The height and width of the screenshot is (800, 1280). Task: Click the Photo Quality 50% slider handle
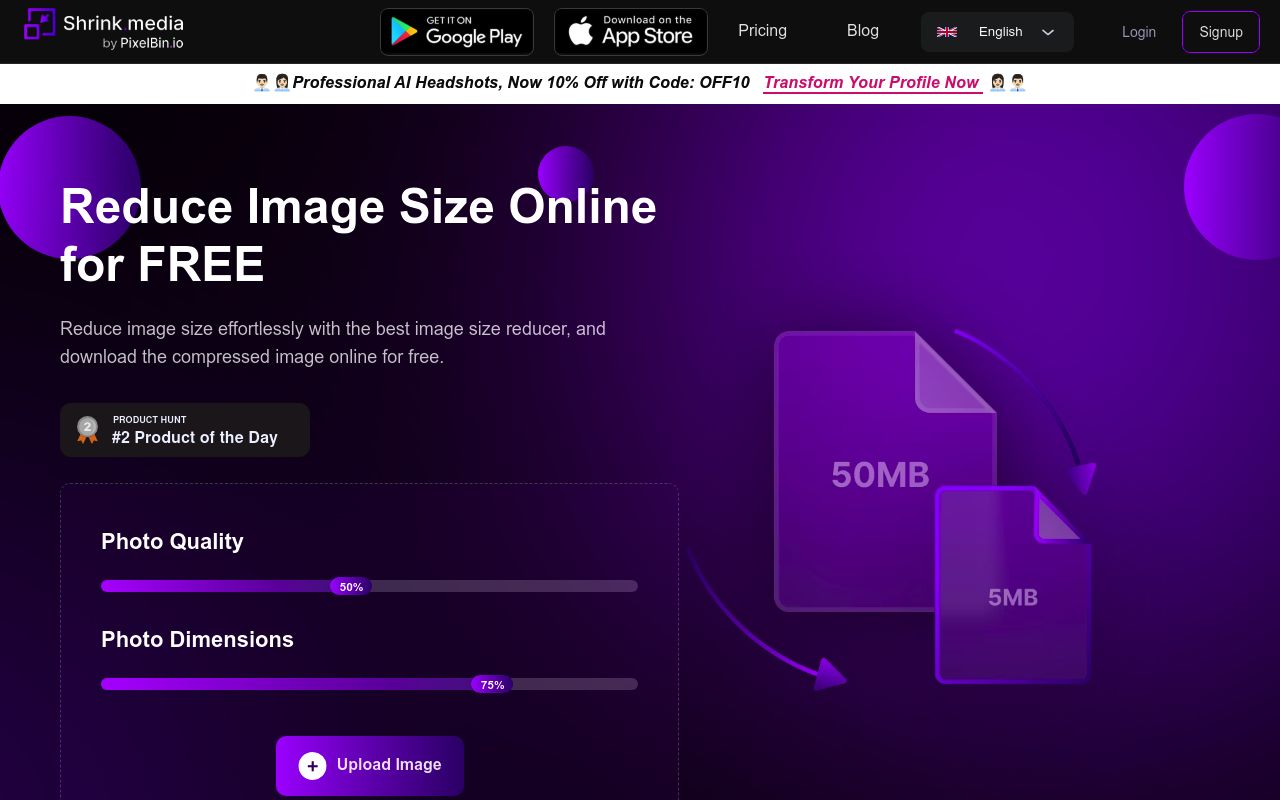coord(351,587)
